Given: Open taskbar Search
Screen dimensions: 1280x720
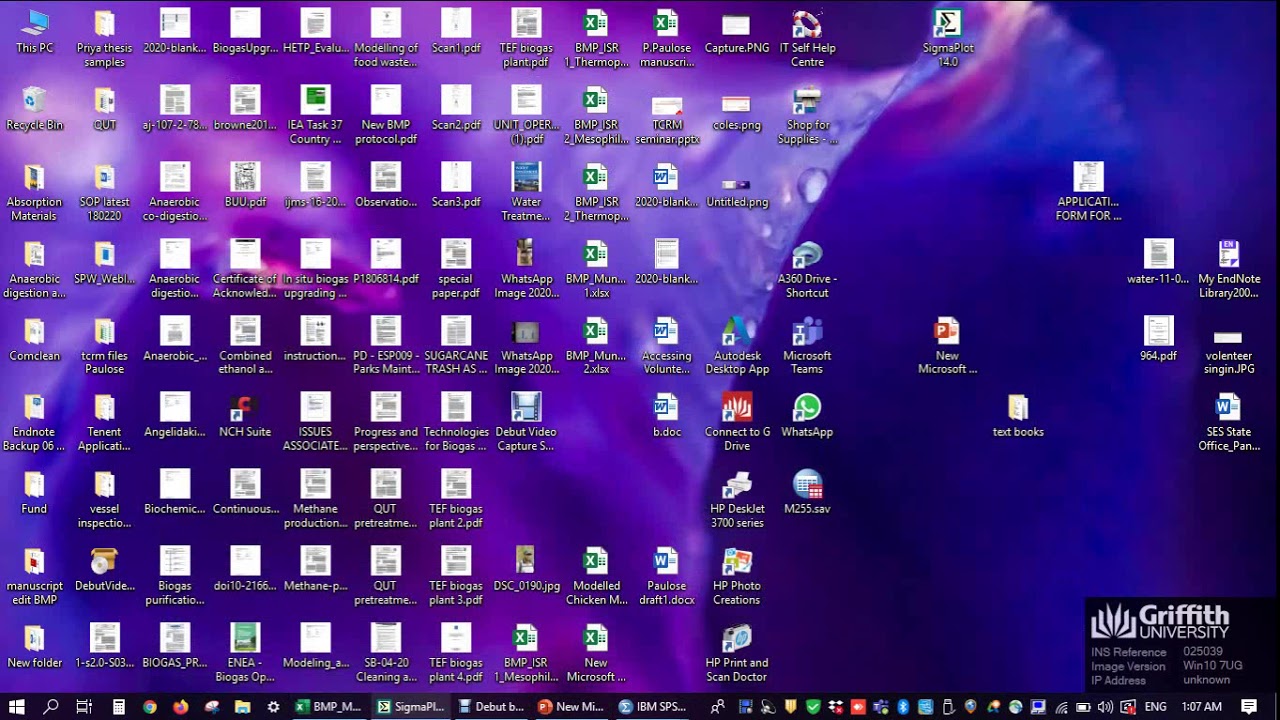Looking at the screenshot, I should pos(51,706).
